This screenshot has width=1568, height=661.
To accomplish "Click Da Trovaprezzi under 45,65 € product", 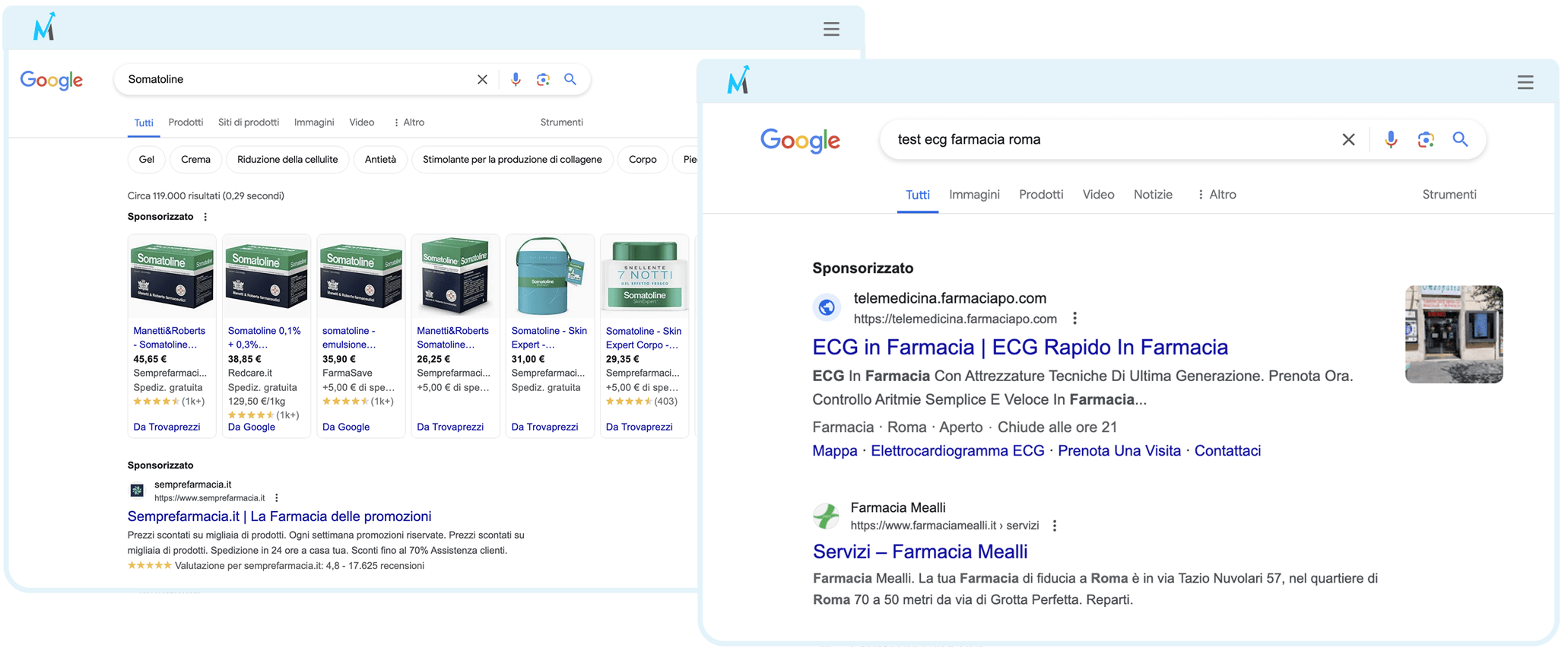I will coord(167,427).
